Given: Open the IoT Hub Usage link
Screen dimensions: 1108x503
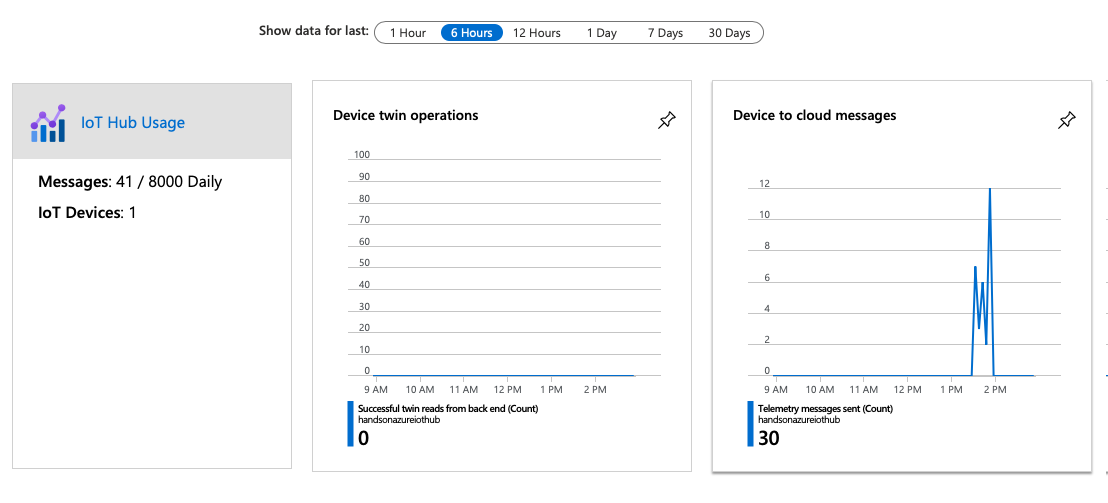Looking at the screenshot, I should click(133, 123).
